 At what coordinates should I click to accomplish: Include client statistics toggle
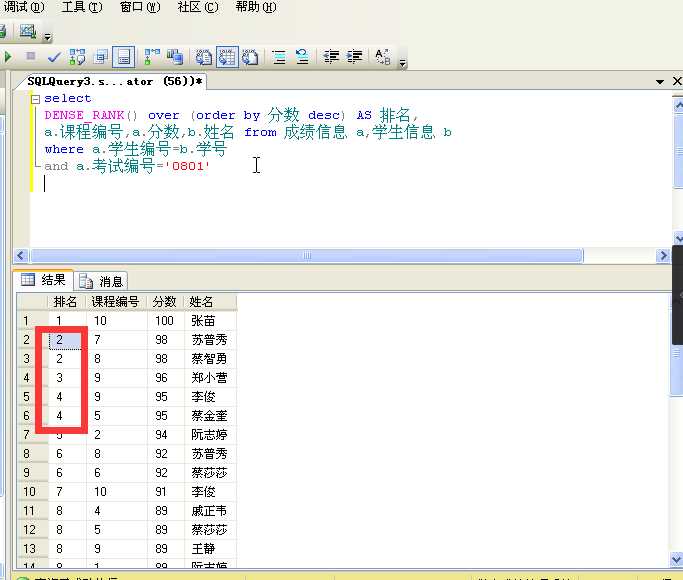pyautogui.click(x=175, y=57)
